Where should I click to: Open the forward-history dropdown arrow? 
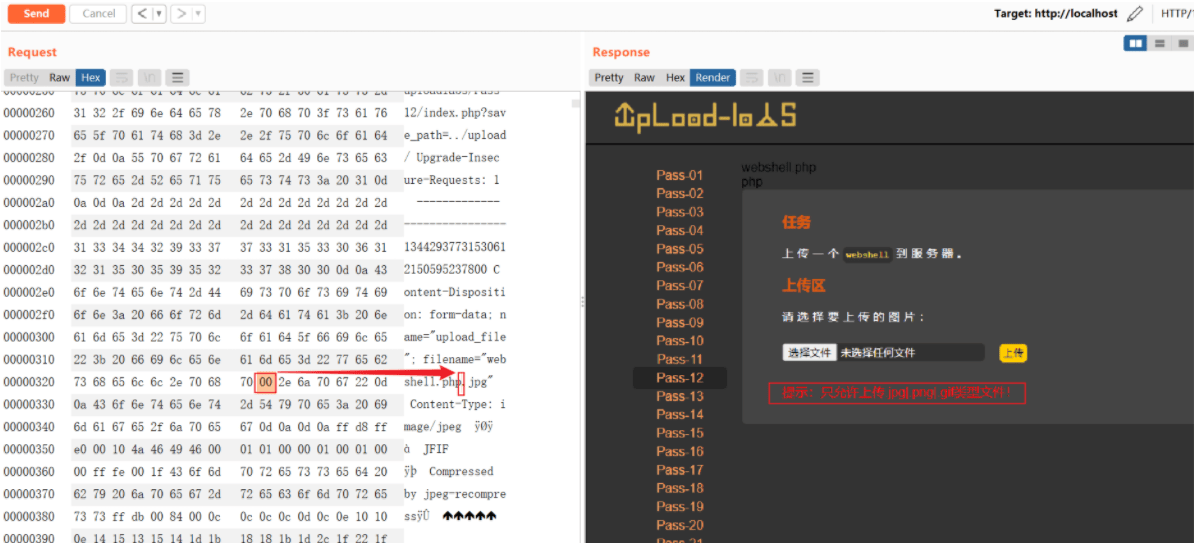pyautogui.click(x=198, y=13)
